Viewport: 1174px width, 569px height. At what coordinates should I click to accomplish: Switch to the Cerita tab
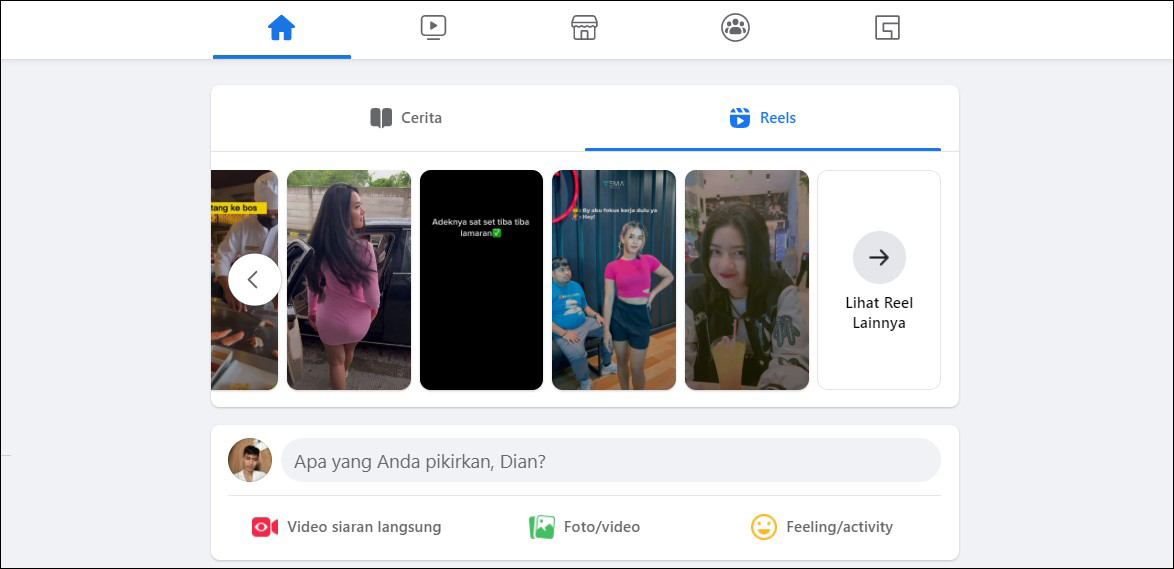coord(406,118)
